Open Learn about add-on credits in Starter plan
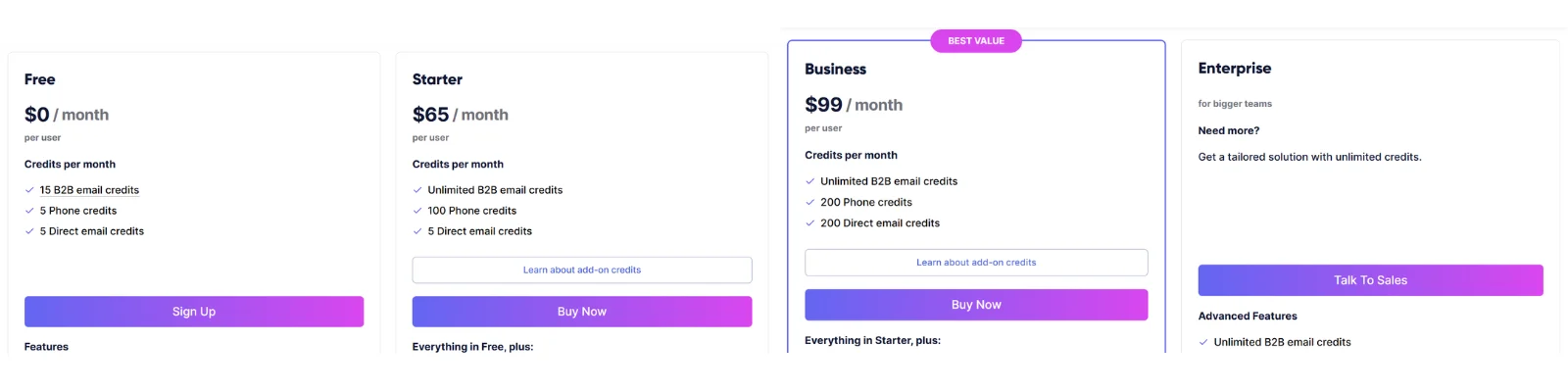Screen dimensions: 1568x392 coord(582,269)
